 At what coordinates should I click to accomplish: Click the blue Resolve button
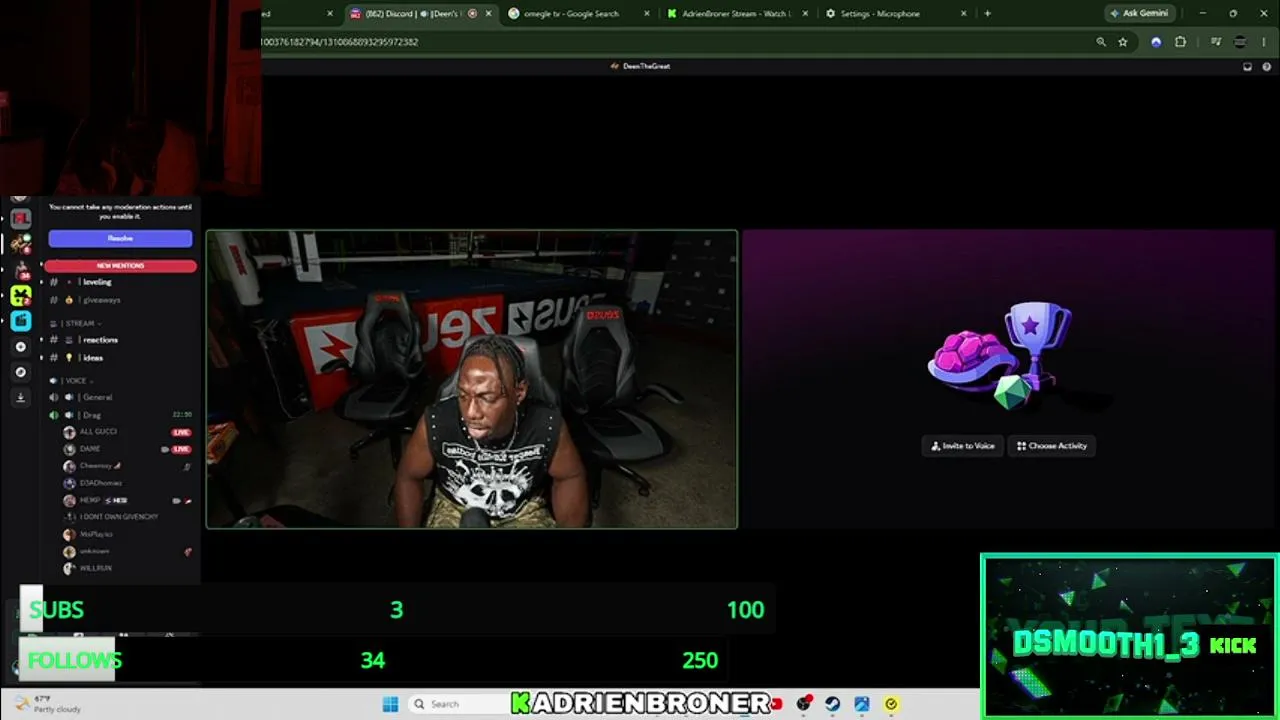tap(120, 239)
